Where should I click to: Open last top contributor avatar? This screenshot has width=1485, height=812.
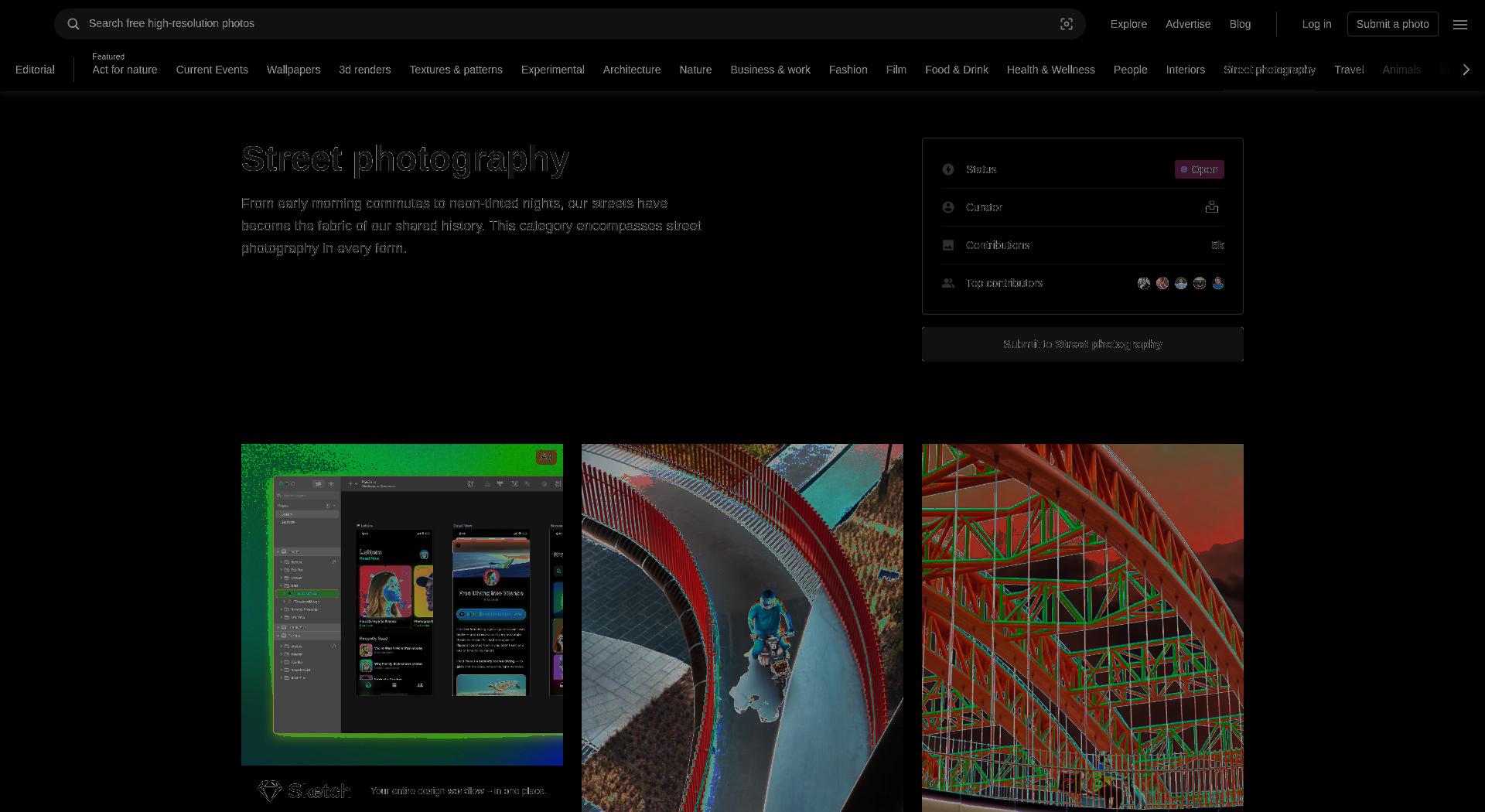(1218, 283)
